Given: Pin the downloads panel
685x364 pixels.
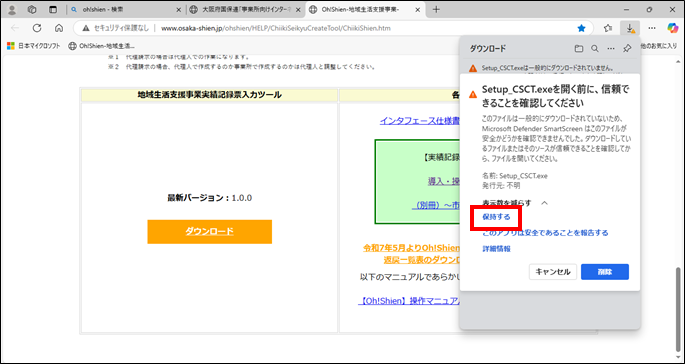Looking at the screenshot, I should (627, 49).
